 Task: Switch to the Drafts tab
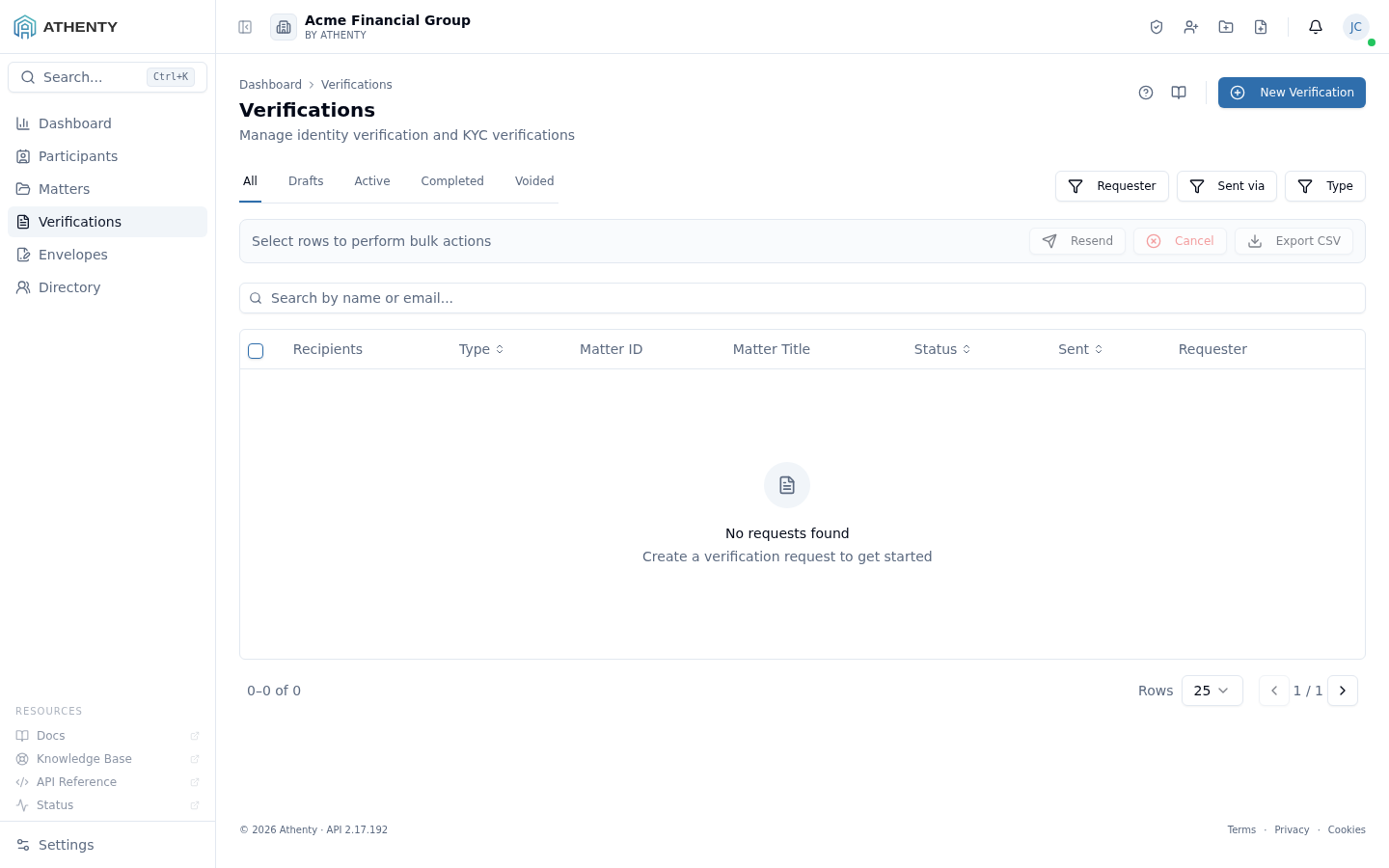pos(306,181)
